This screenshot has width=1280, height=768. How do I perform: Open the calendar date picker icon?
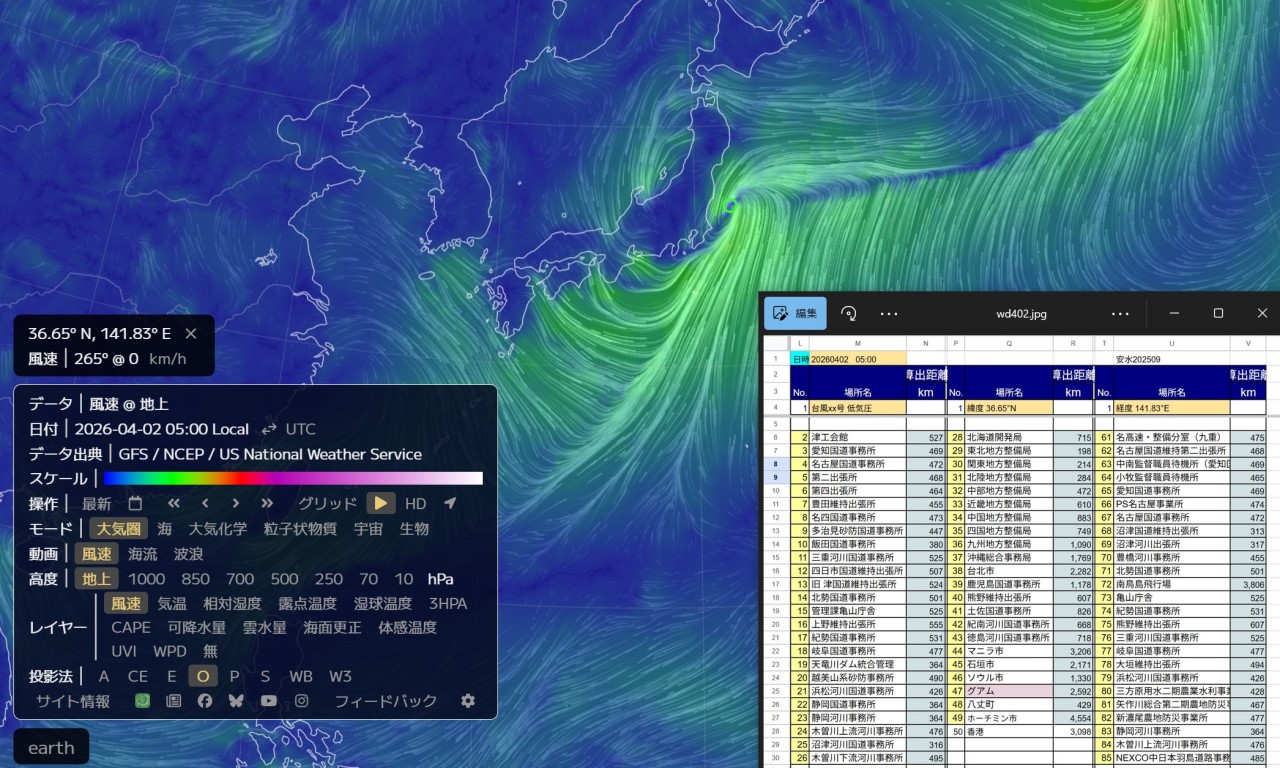click(135, 503)
